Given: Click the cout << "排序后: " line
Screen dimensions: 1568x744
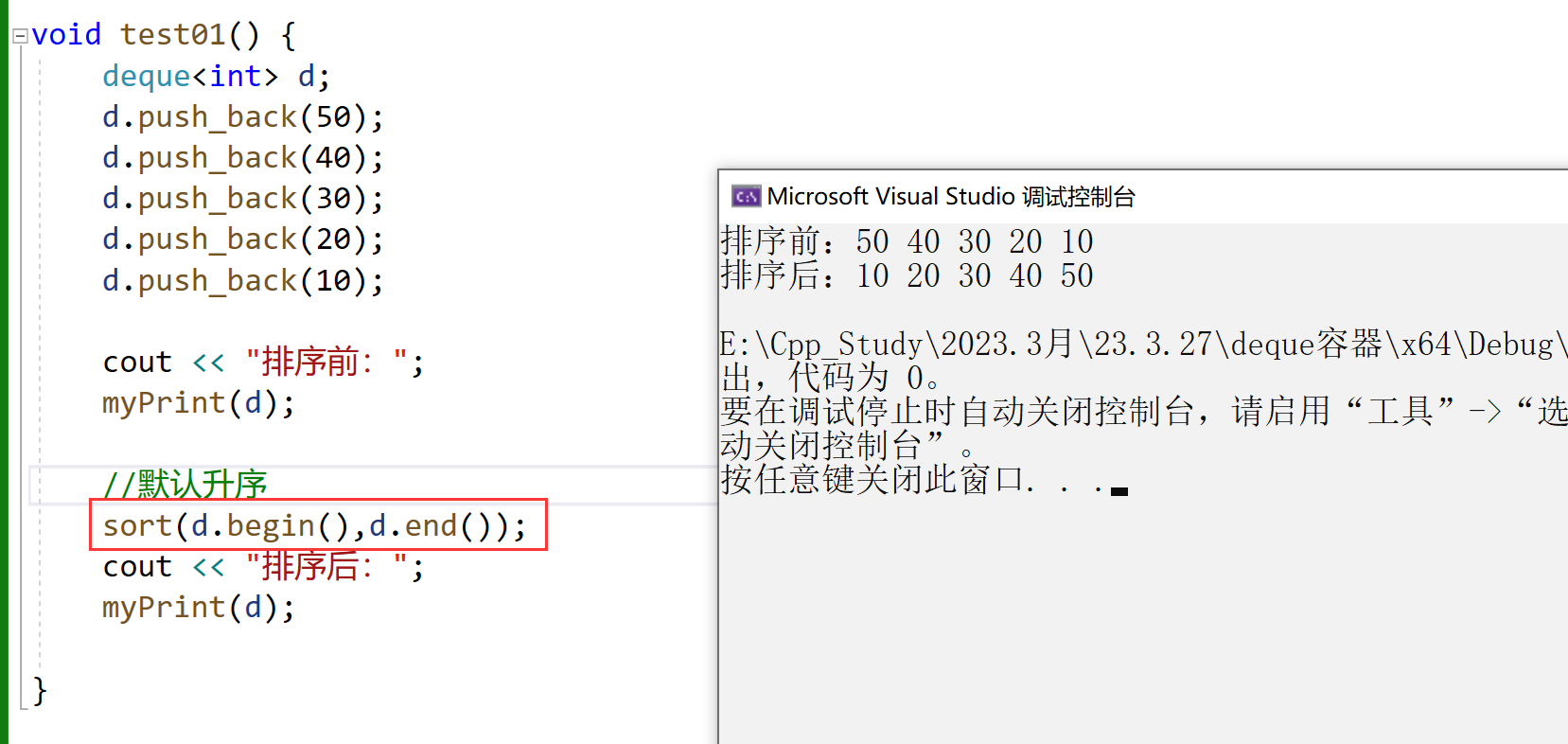Looking at the screenshot, I should pyautogui.click(x=263, y=567).
